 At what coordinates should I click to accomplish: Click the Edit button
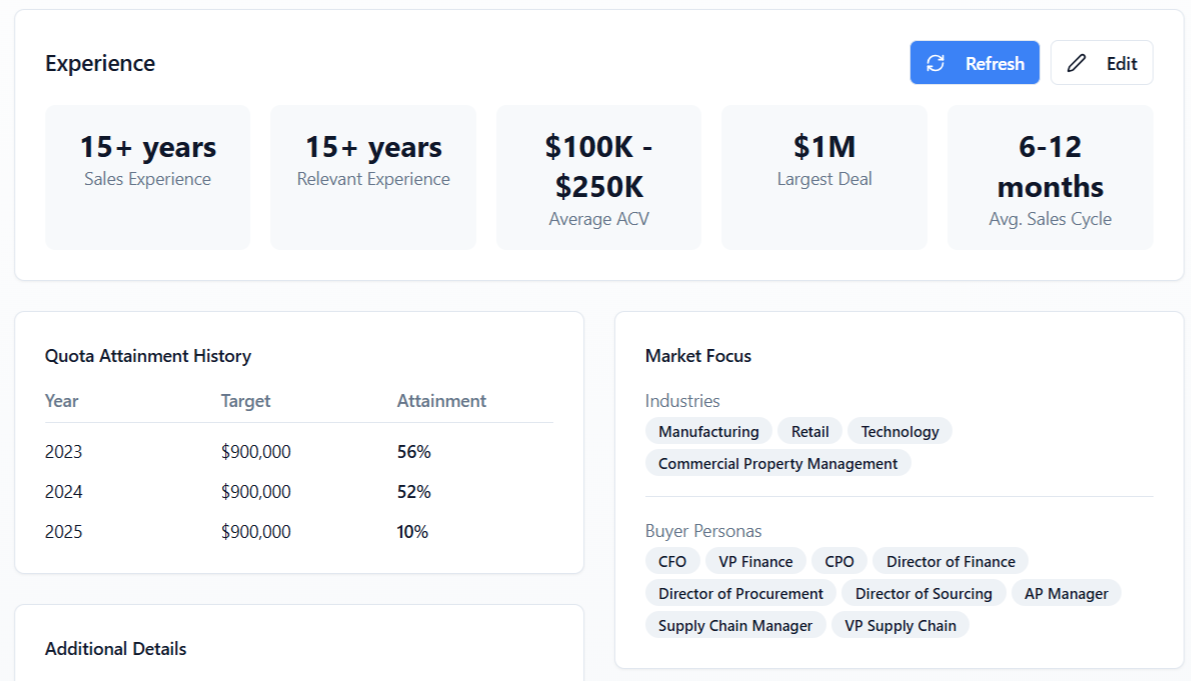1101,63
